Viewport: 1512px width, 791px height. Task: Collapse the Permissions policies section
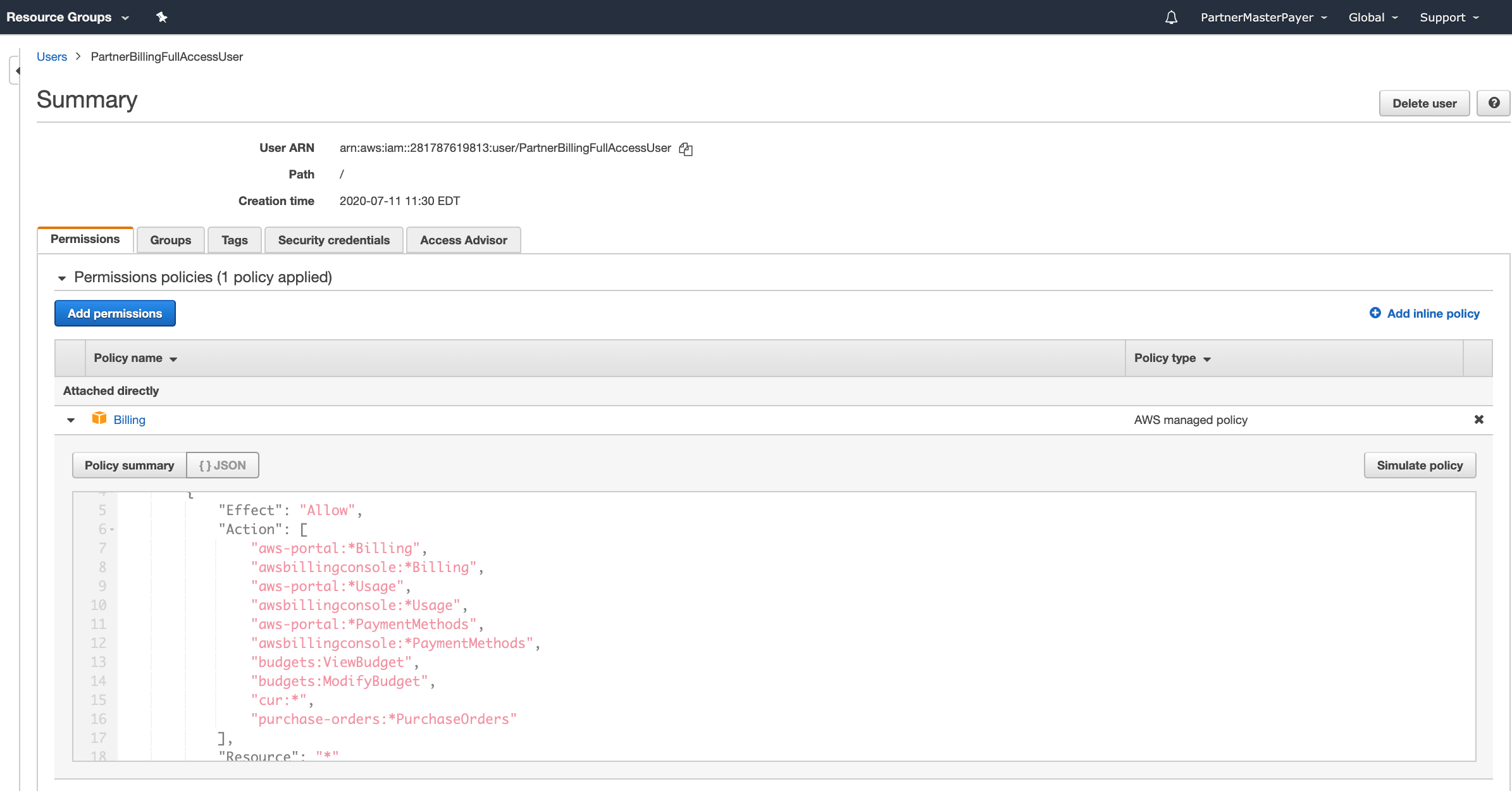tap(62, 278)
